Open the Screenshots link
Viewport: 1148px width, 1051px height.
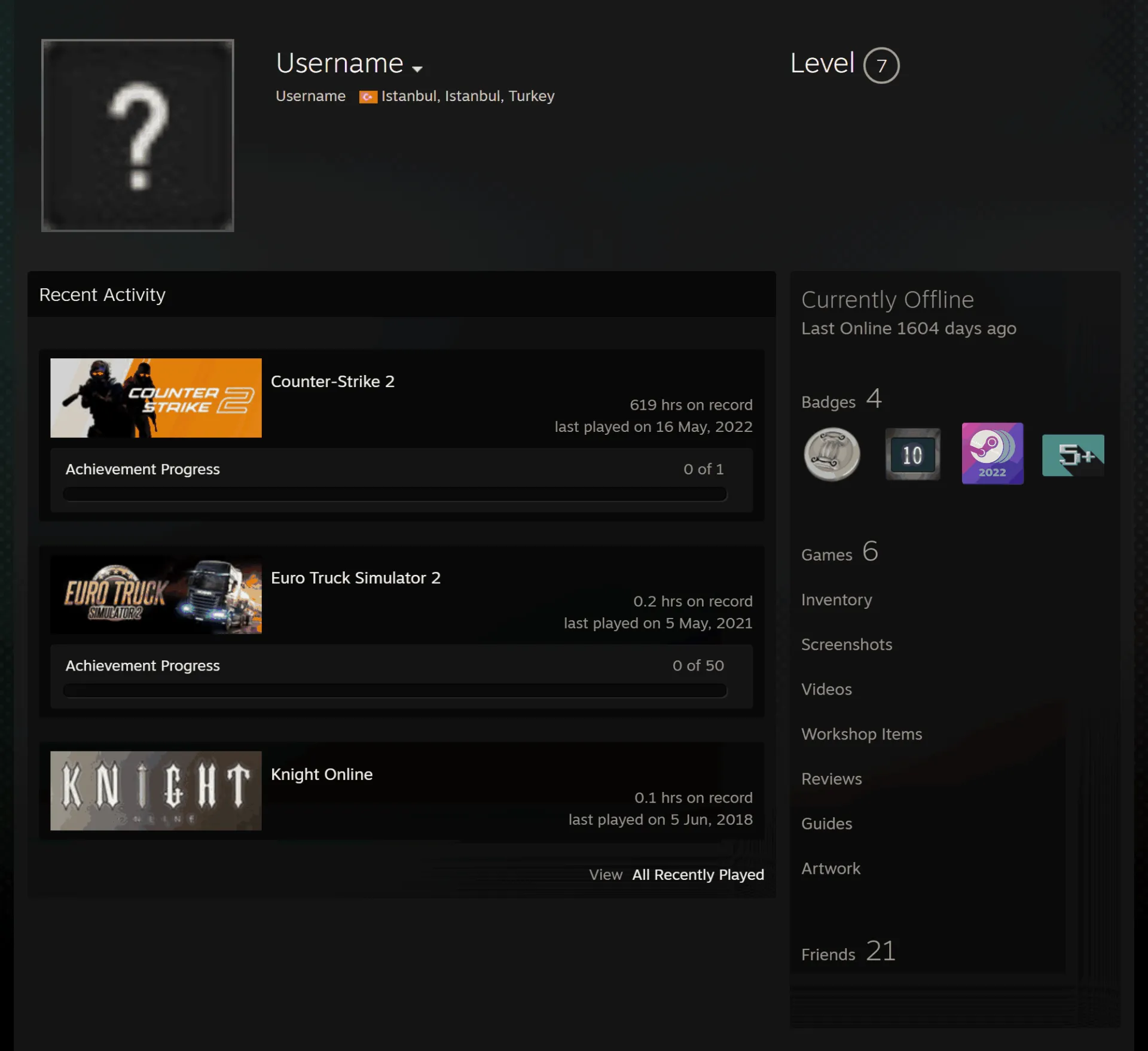coord(847,644)
